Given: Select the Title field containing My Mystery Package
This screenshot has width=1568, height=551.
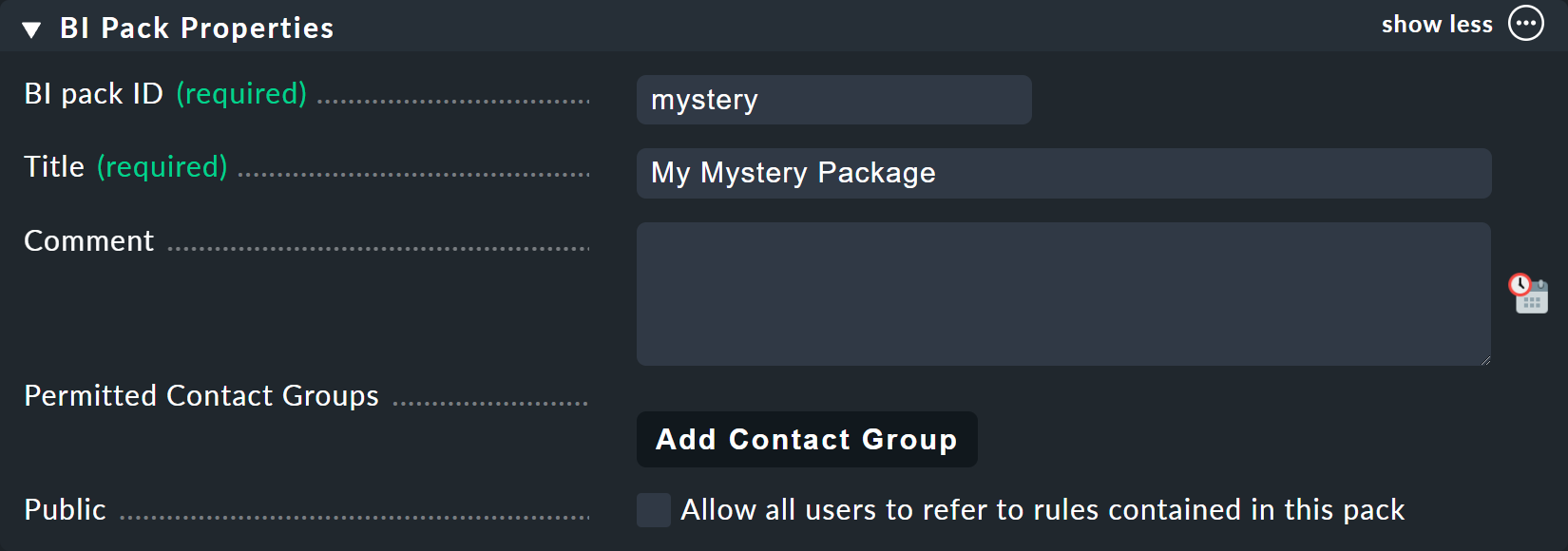Looking at the screenshot, I should (x=1062, y=173).
